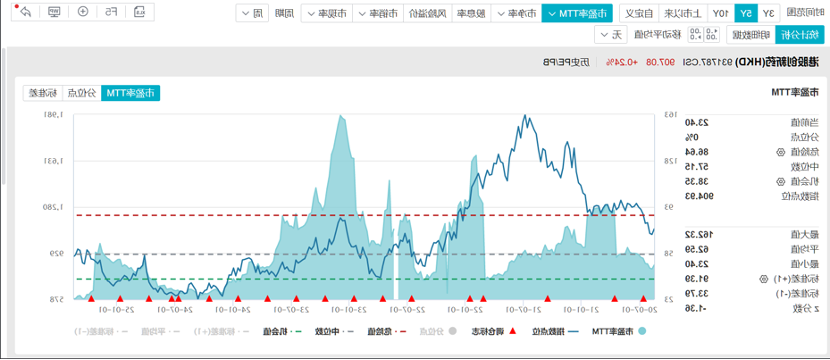Choose 自定义 custom time range
The width and height of the screenshot is (830, 360).
[x=639, y=13]
